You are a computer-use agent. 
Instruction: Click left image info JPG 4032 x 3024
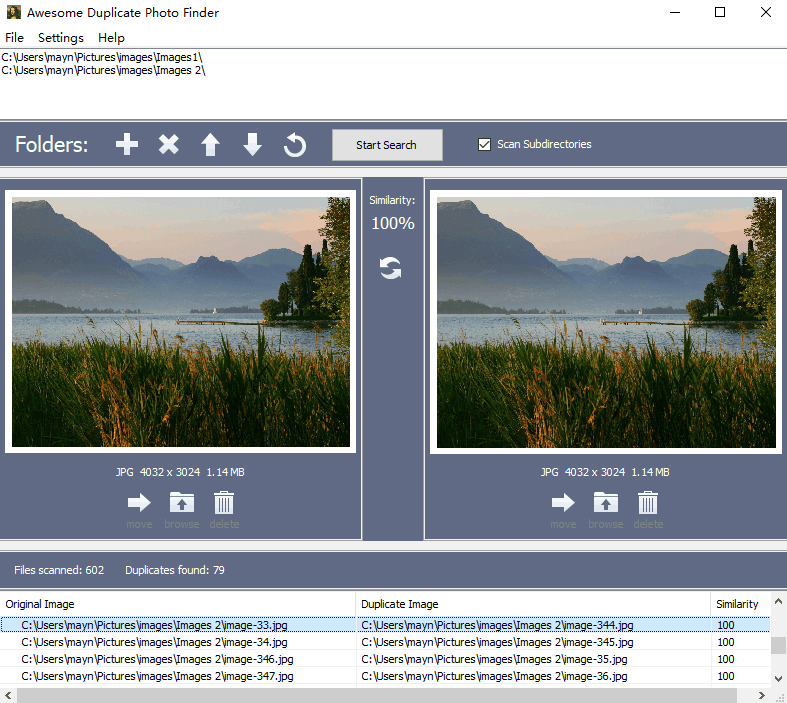tap(180, 472)
